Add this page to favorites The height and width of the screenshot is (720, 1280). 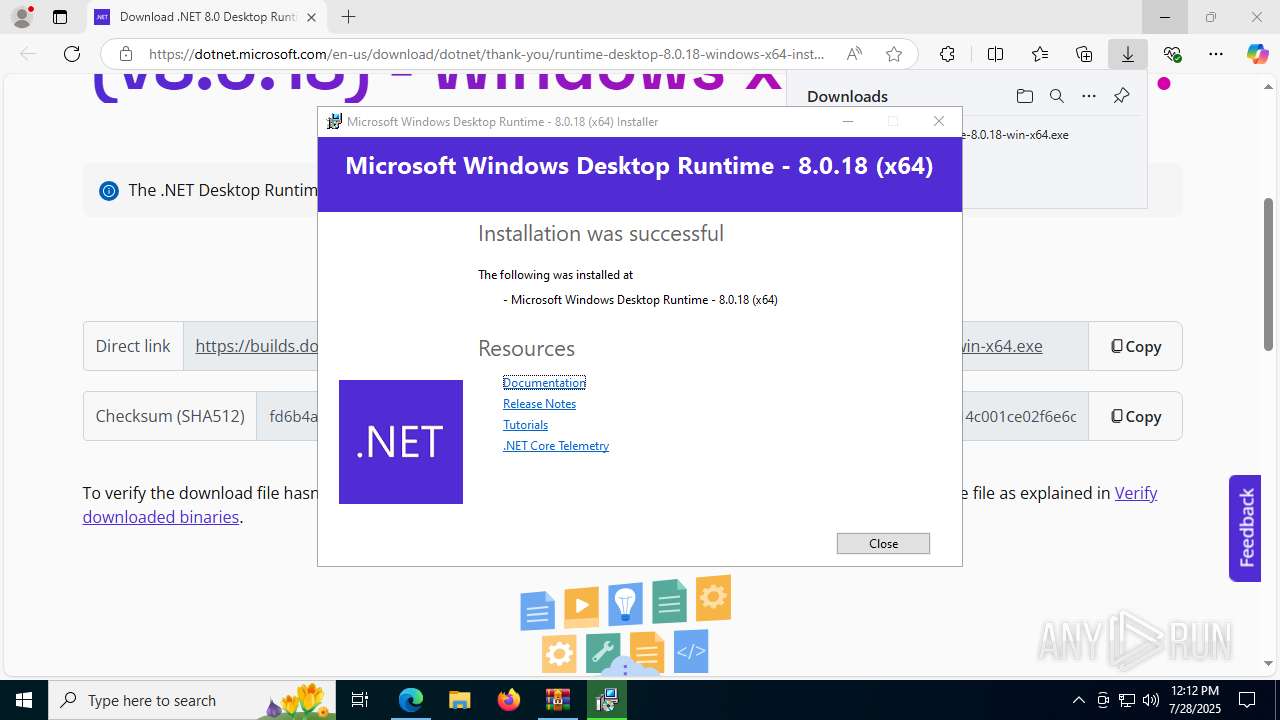894,54
